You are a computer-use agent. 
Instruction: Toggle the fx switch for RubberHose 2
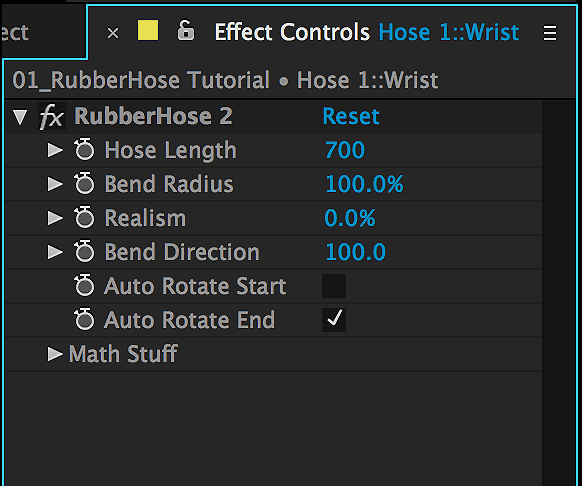52,116
